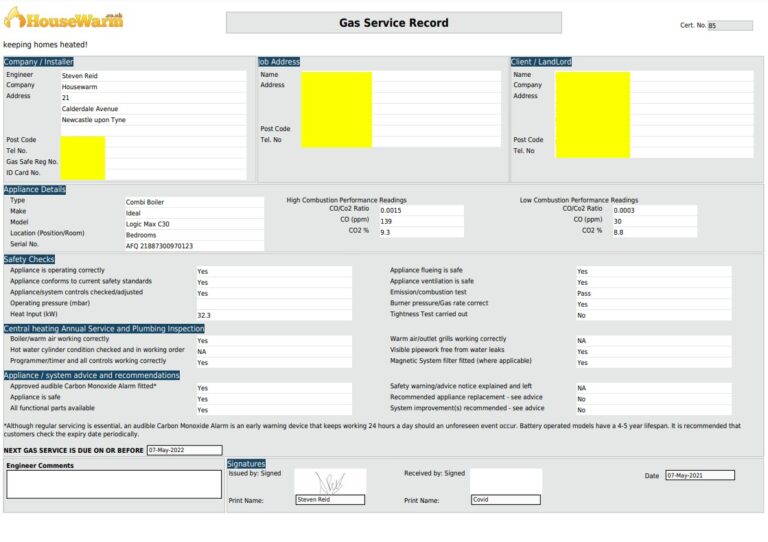Viewport: 768px width, 542px height.
Task: Click the HouseWarm flame logo
Action: [64, 19]
